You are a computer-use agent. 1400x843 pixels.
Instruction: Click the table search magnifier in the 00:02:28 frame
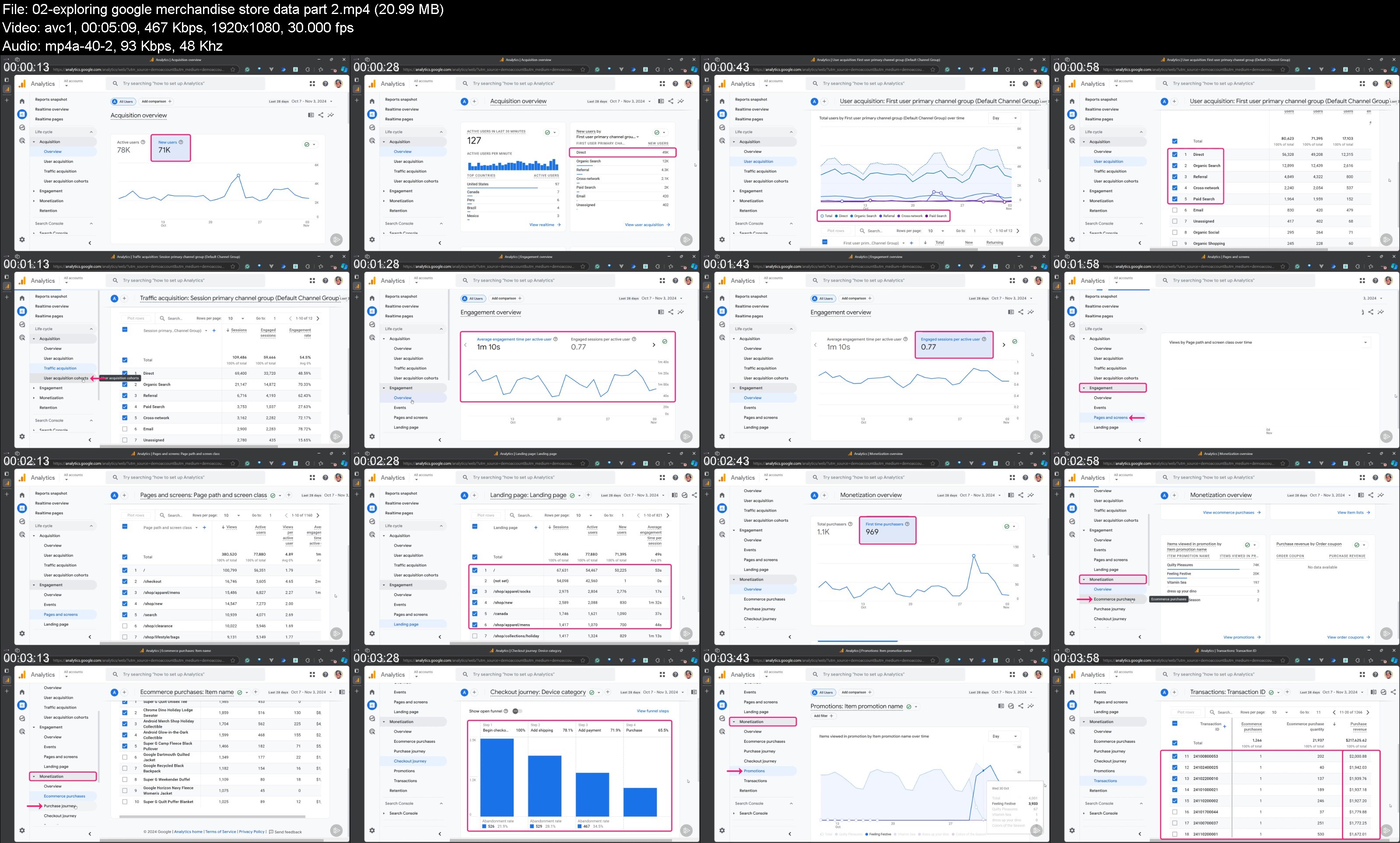pos(512,515)
